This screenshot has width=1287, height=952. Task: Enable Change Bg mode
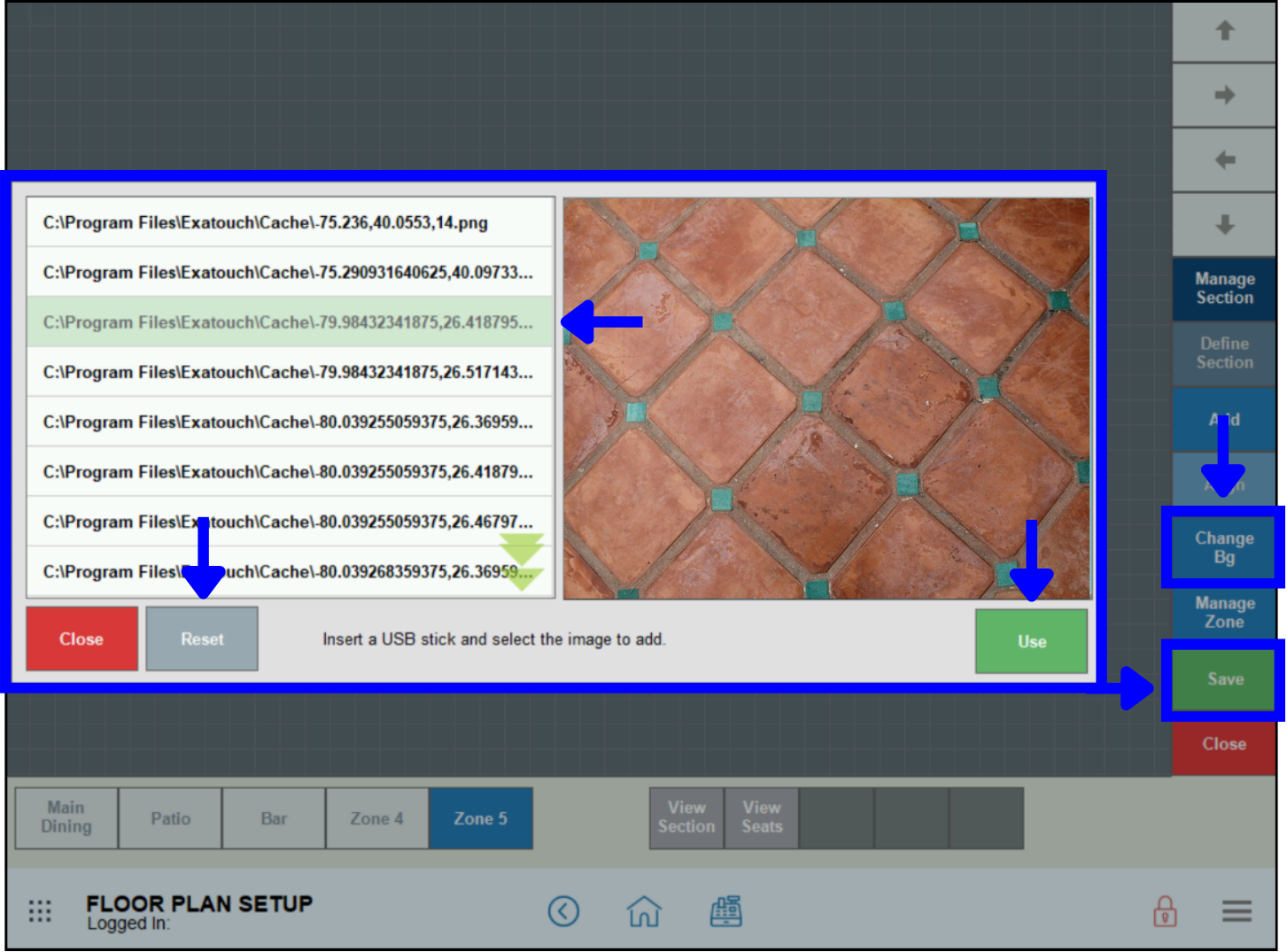(1223, 547)
